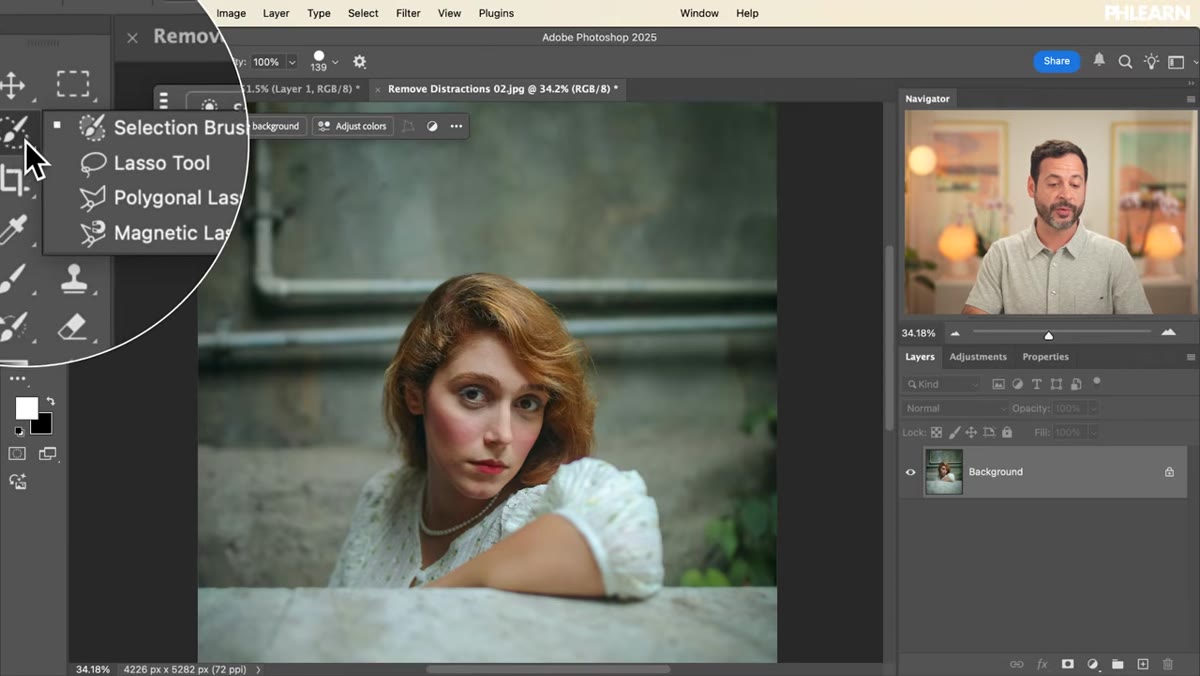Open the Layers panel menu

tap(1190, 357)
